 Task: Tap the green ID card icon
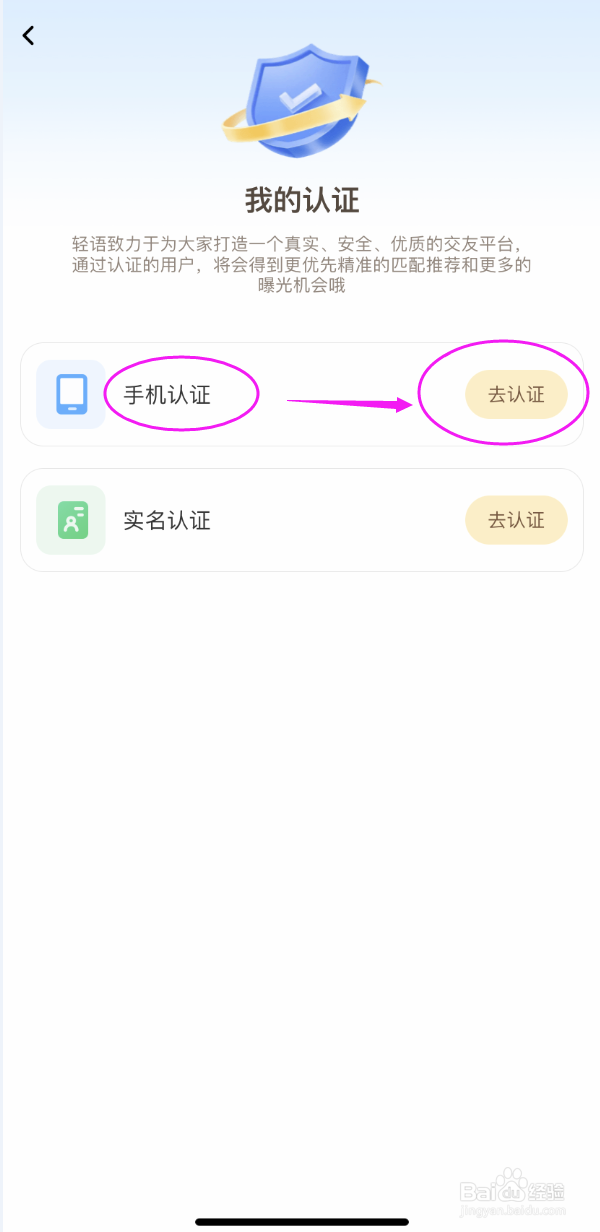pos(71,520)
